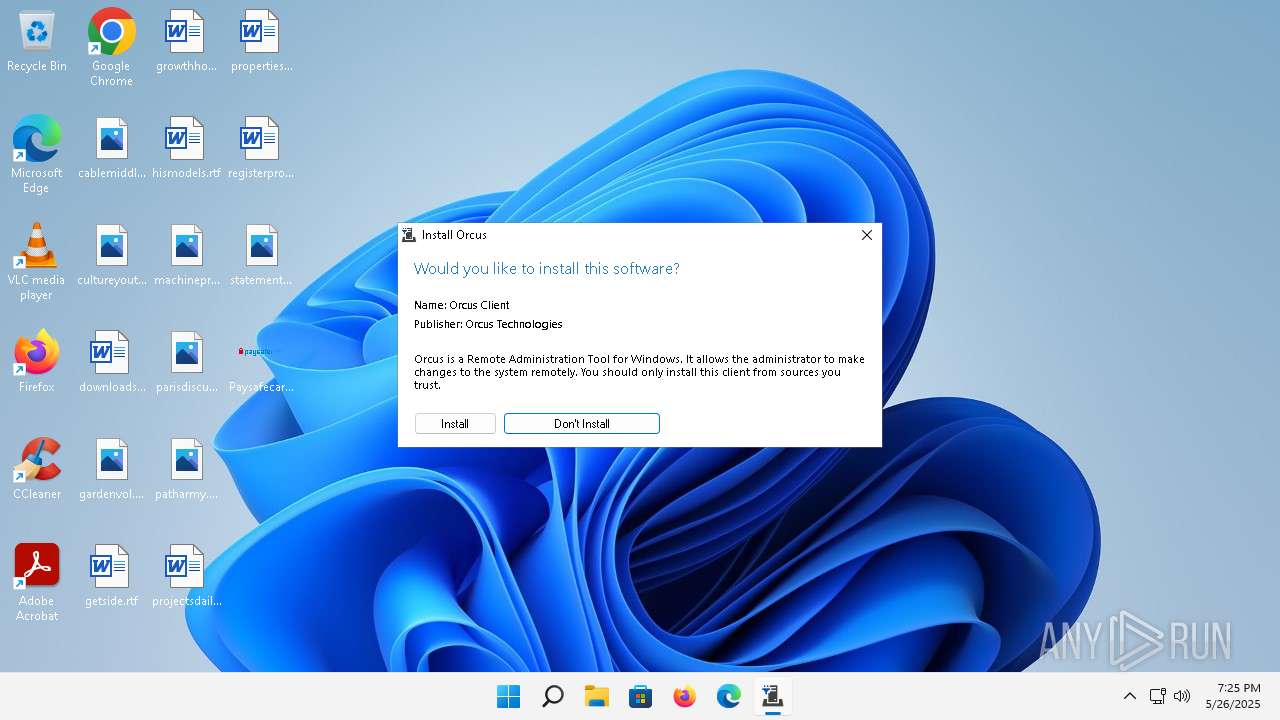This screenshot has width=1280, height=720.
Task: Open CCleaner desktop shortcut
Action: coord(37,468)
